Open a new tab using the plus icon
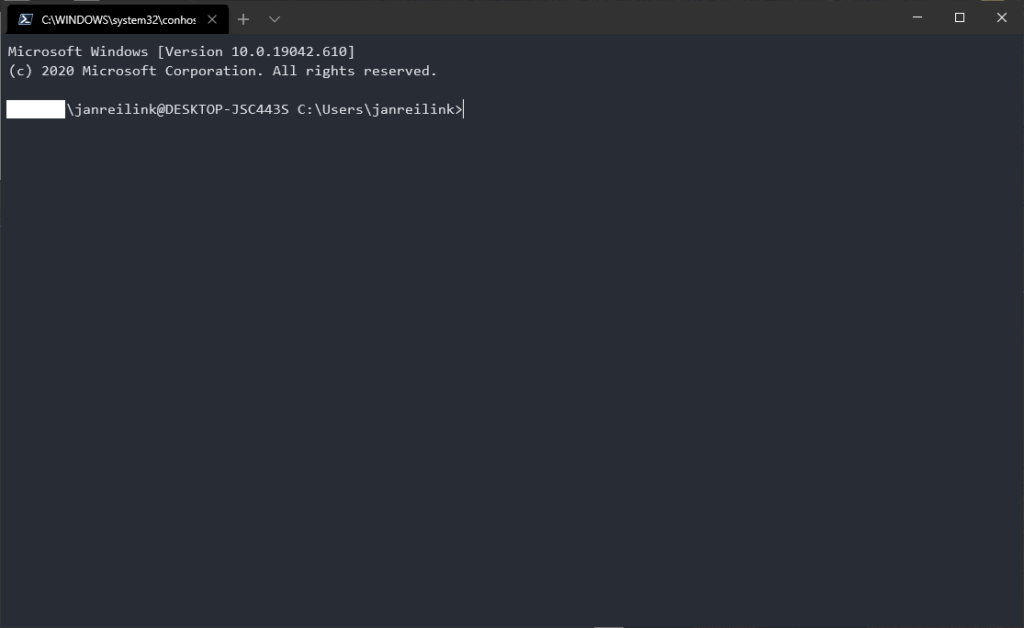 243,18
